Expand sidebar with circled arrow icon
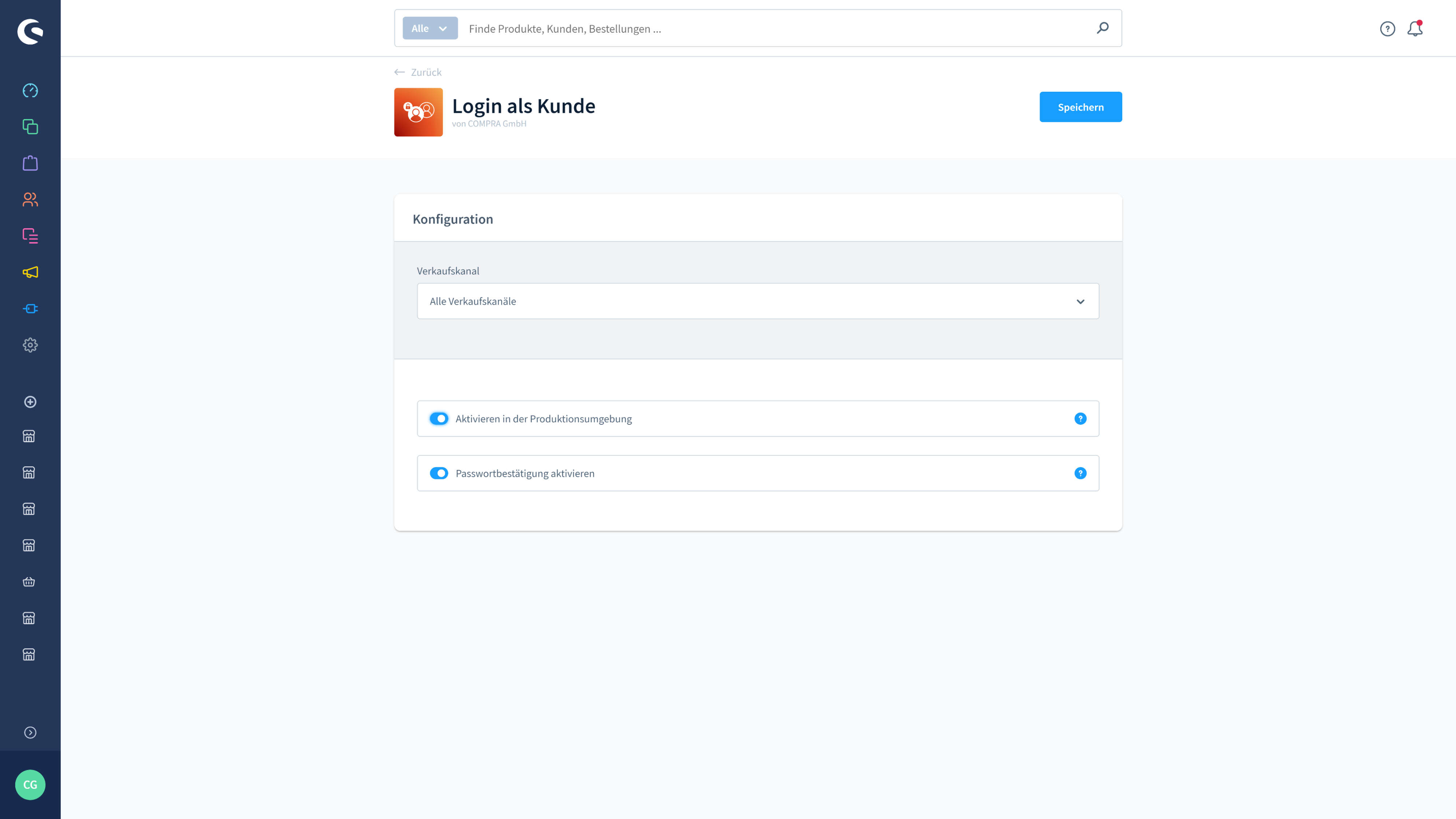Image resolution: width=1456 pixels, height=819 pixels. tap(30, 732)
